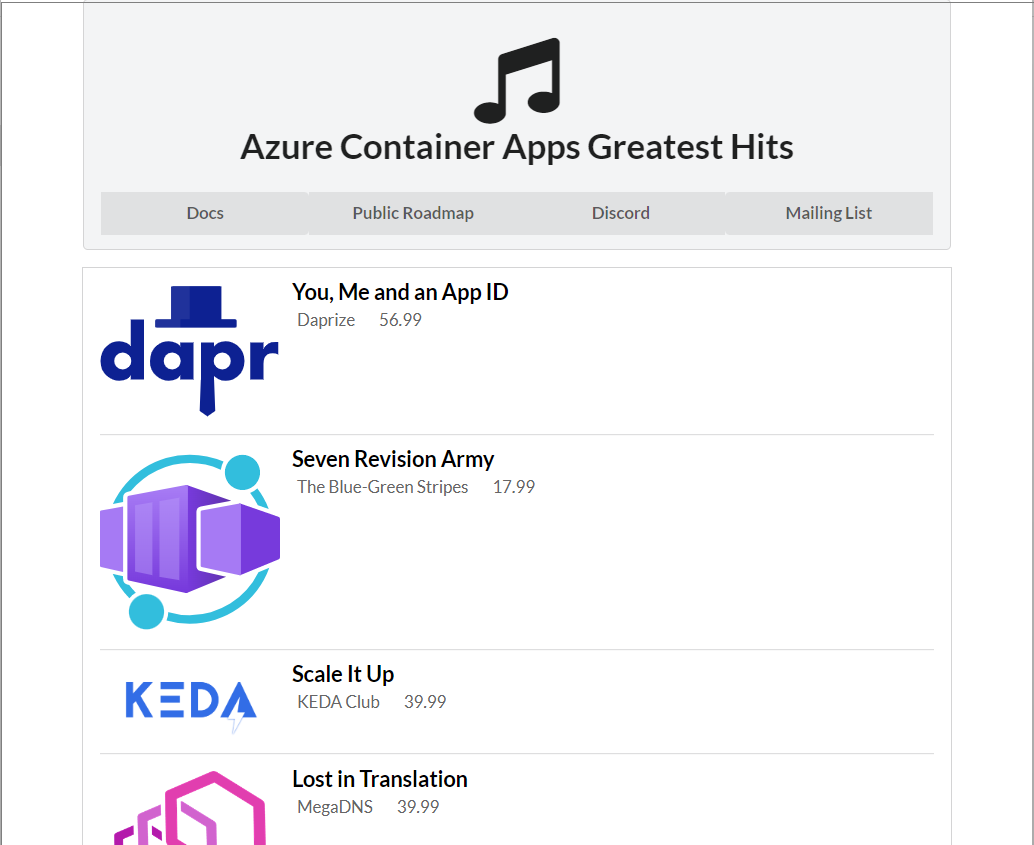Image resolution: width=1034 pixels, height=845 pixels.
Task: Click the music note logo icon
Action: pos(517,80)
